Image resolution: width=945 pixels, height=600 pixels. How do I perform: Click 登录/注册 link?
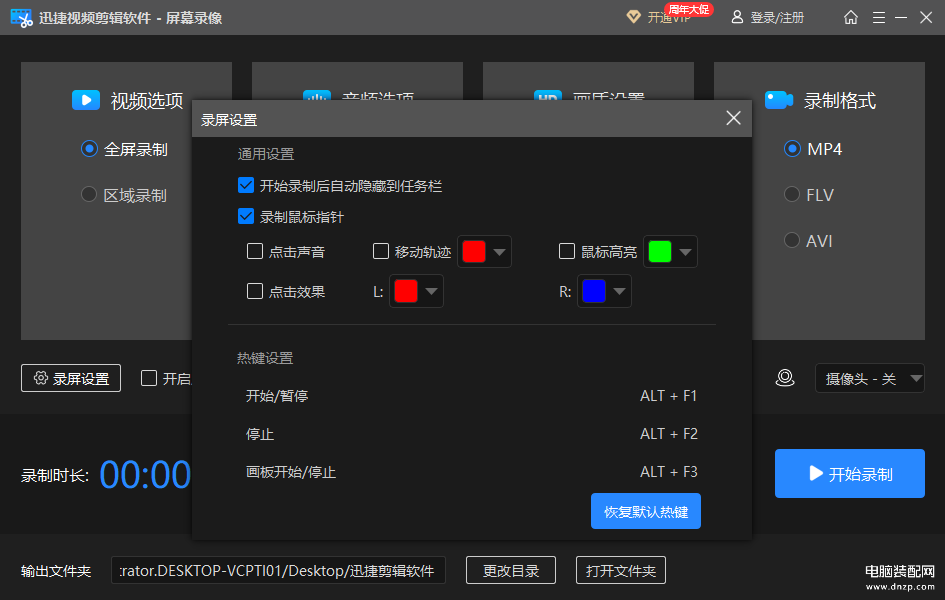pyautogui.click(x=777, y=17)
